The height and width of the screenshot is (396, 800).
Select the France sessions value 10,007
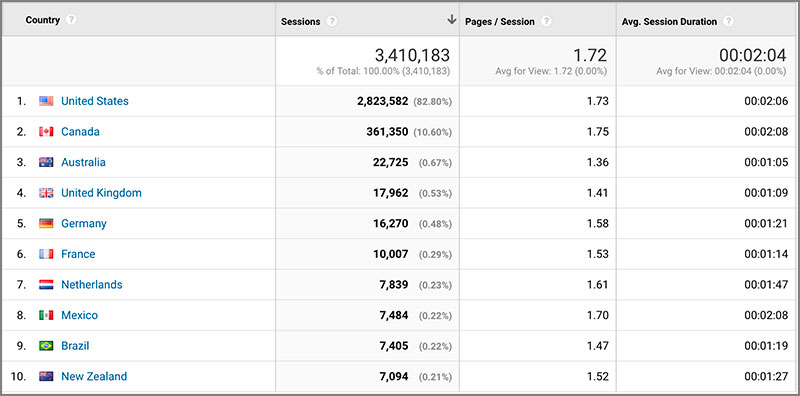click(x=391, y=254)
